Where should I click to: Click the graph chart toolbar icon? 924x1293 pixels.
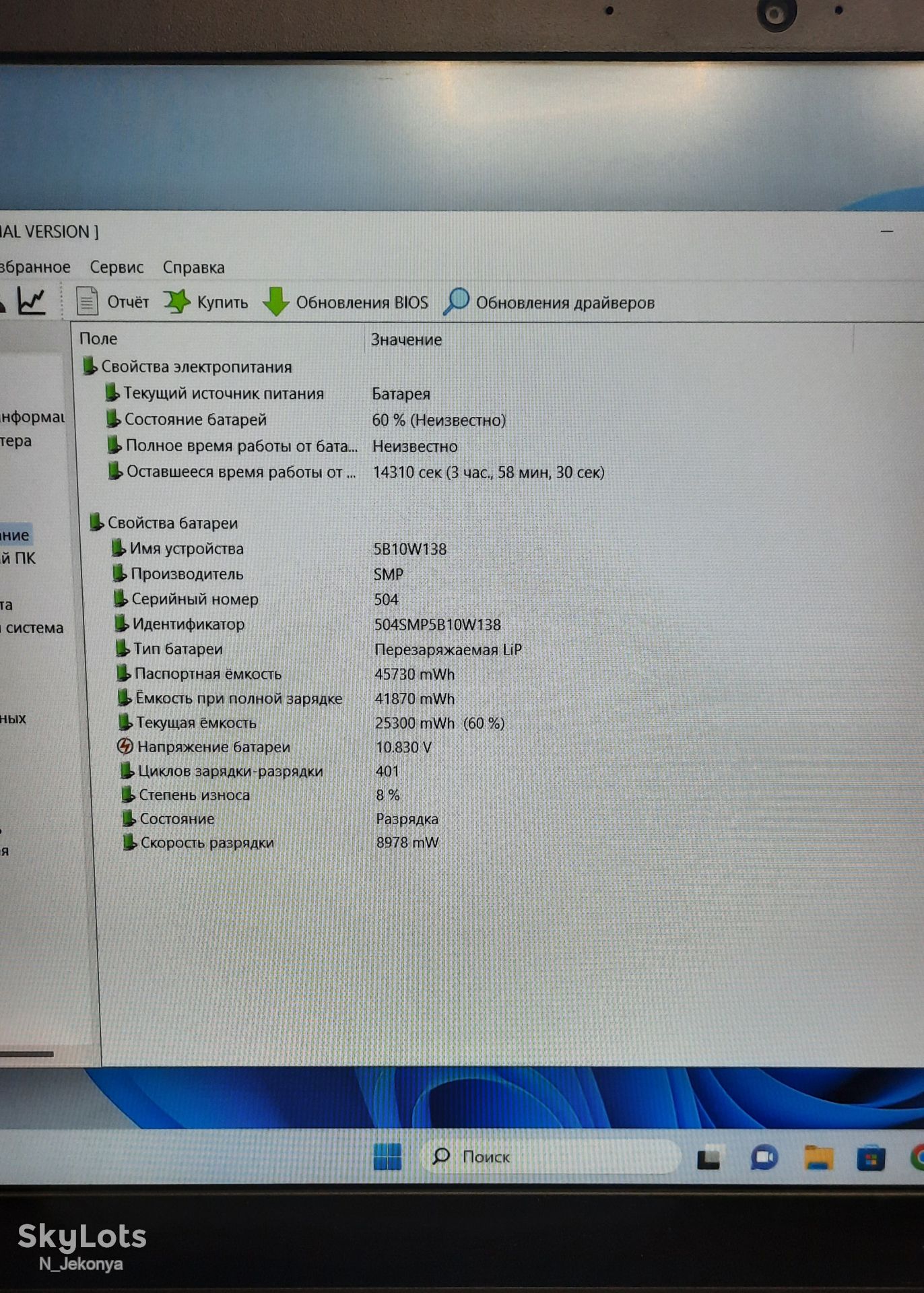pos(31,300)
